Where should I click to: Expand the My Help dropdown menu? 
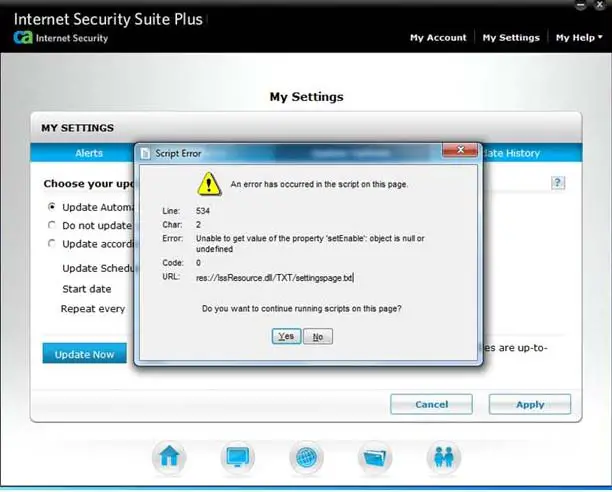pos(579,37)
